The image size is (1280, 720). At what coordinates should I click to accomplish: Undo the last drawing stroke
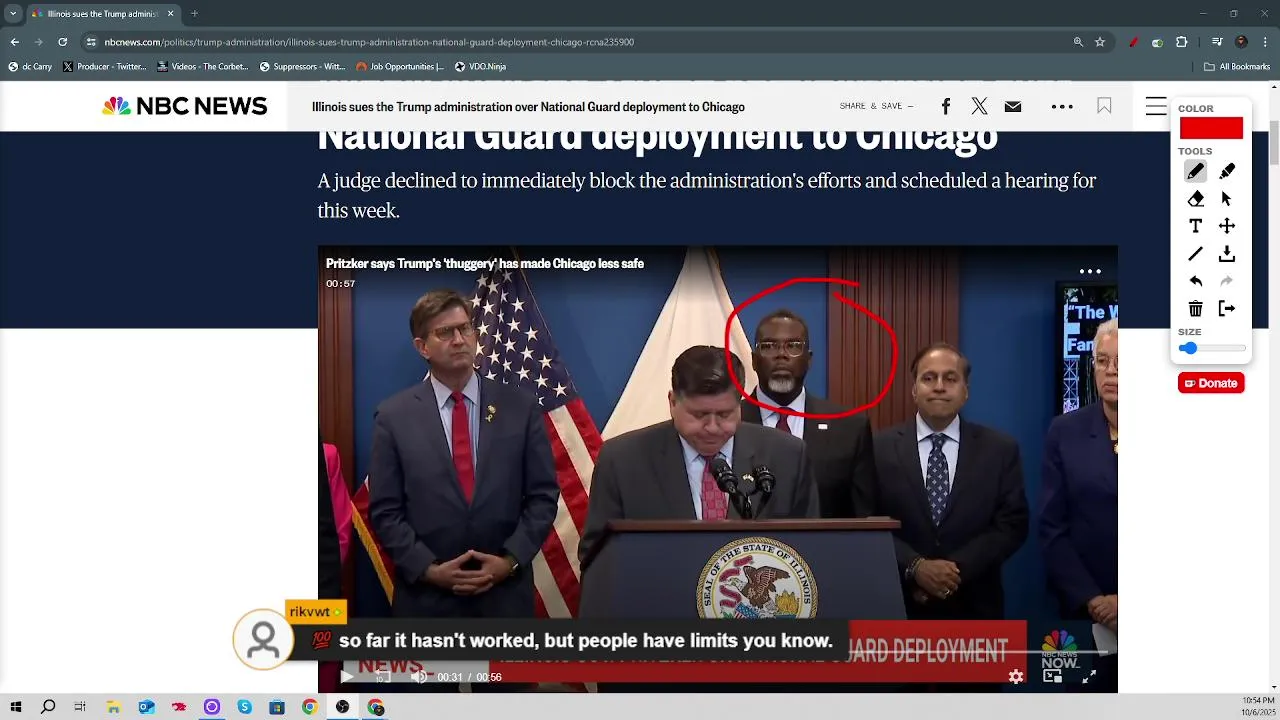(x=1195, y=281)
